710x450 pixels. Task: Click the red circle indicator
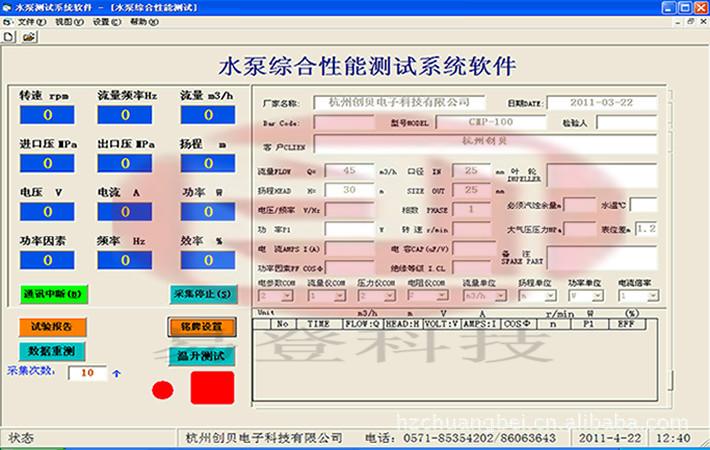click(x=163, y=390)
